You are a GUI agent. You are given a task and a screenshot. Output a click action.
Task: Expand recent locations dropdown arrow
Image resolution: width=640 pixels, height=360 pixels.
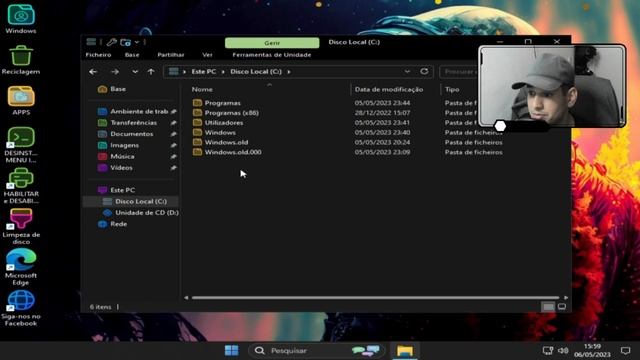coord(135,72)
